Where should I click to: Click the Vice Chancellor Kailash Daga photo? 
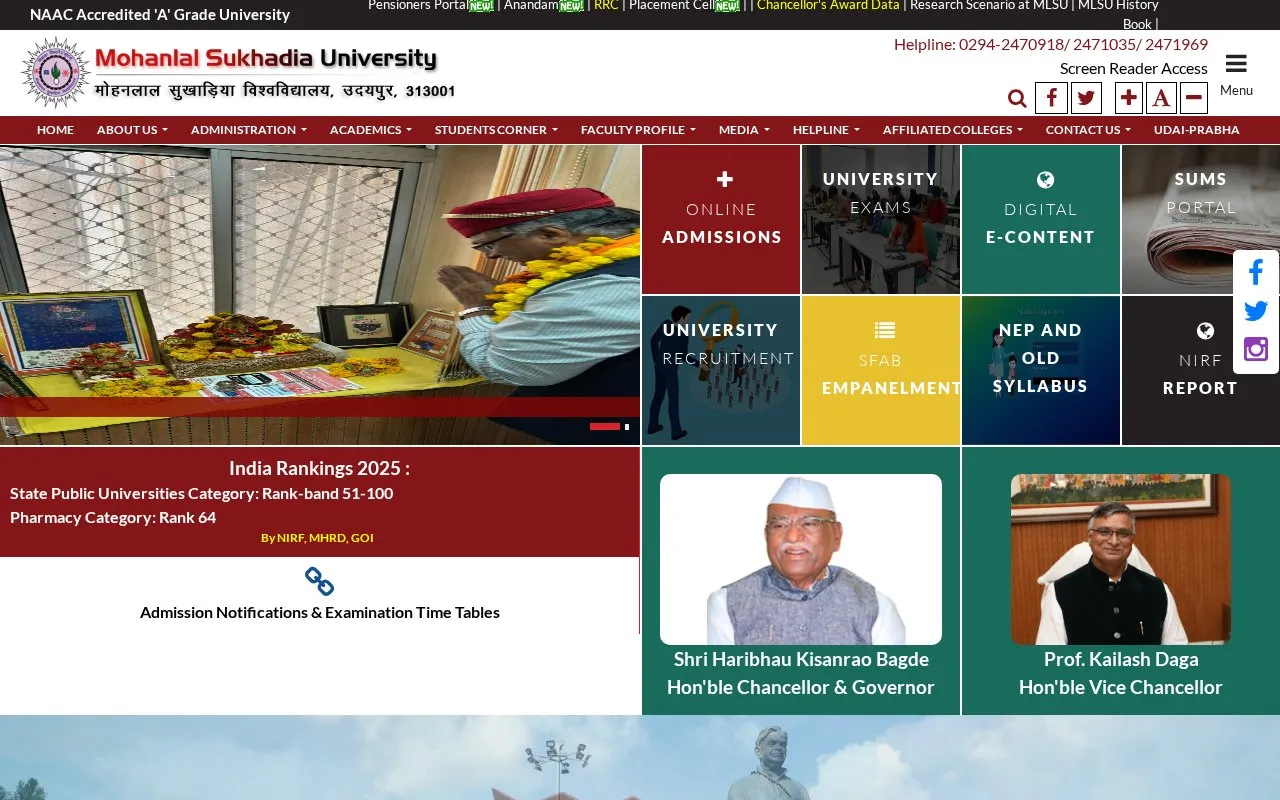tap(1121, 559)
